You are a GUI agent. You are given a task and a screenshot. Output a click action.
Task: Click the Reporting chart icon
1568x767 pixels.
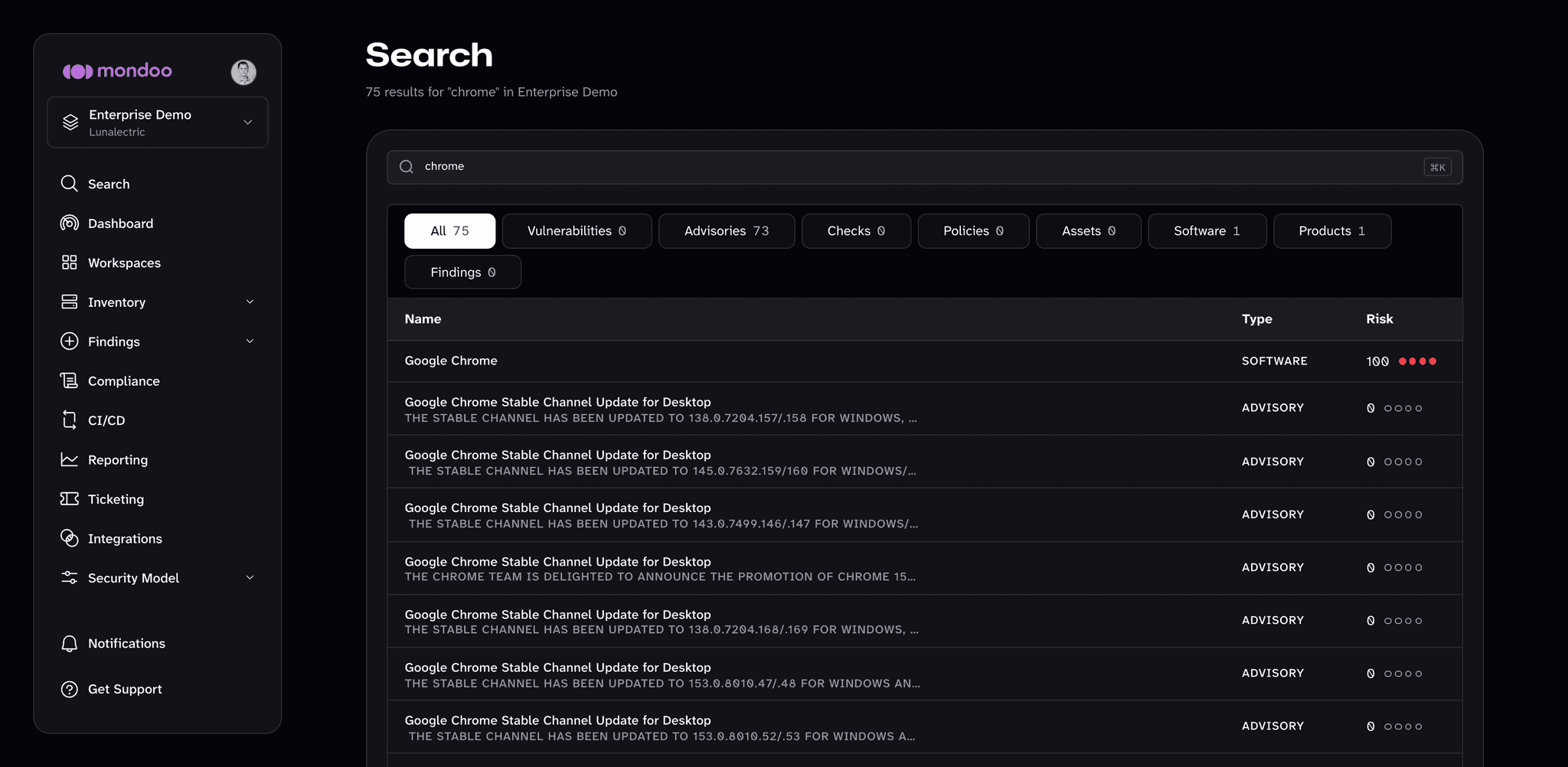(69, 459)
